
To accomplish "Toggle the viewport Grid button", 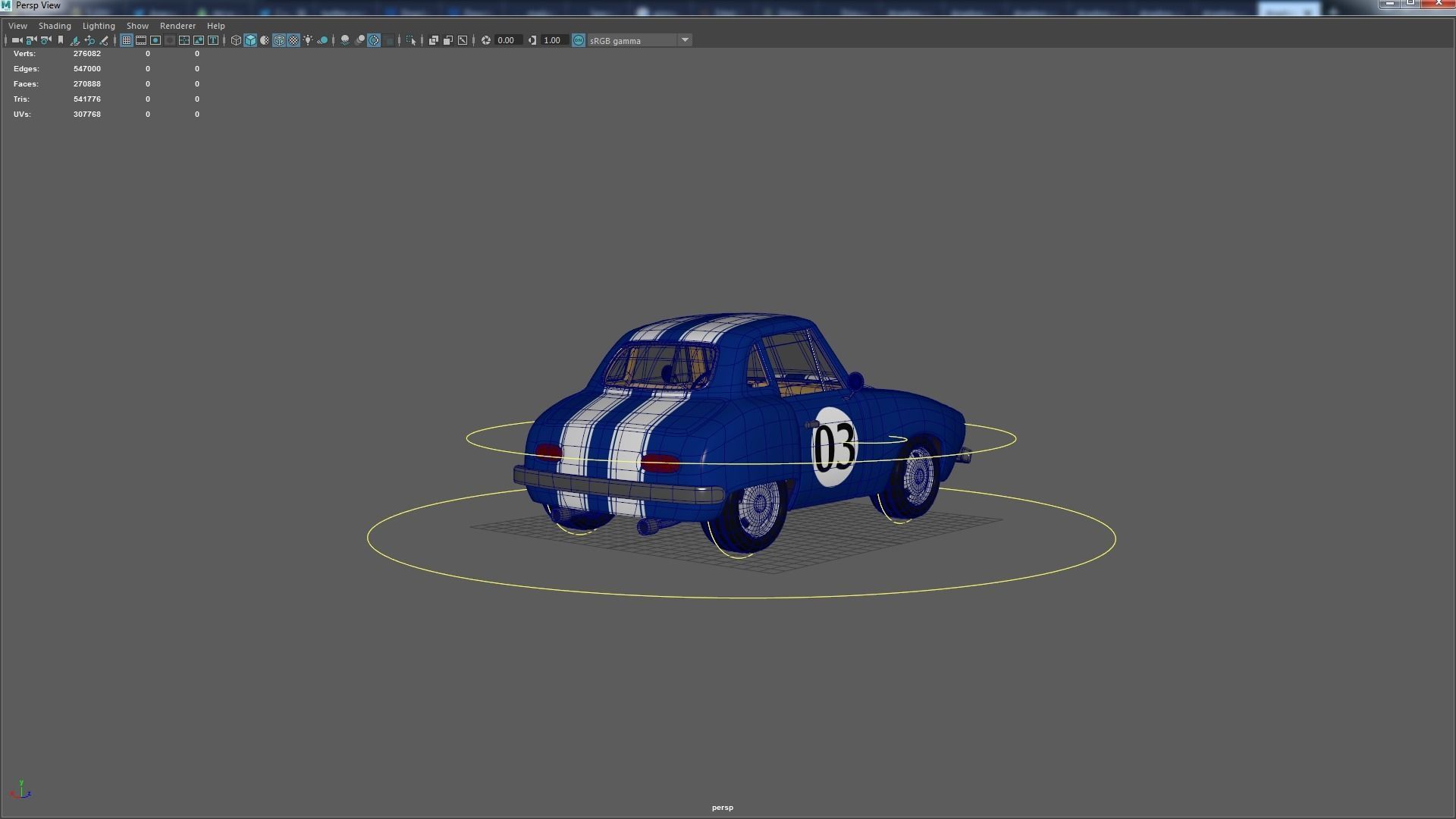I will click(x=127, y=40).
